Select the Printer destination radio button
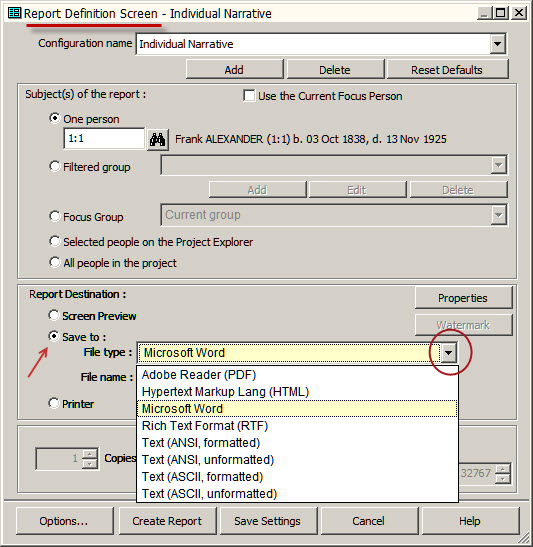This screenshot has width=533, height=547. [54, 404]
